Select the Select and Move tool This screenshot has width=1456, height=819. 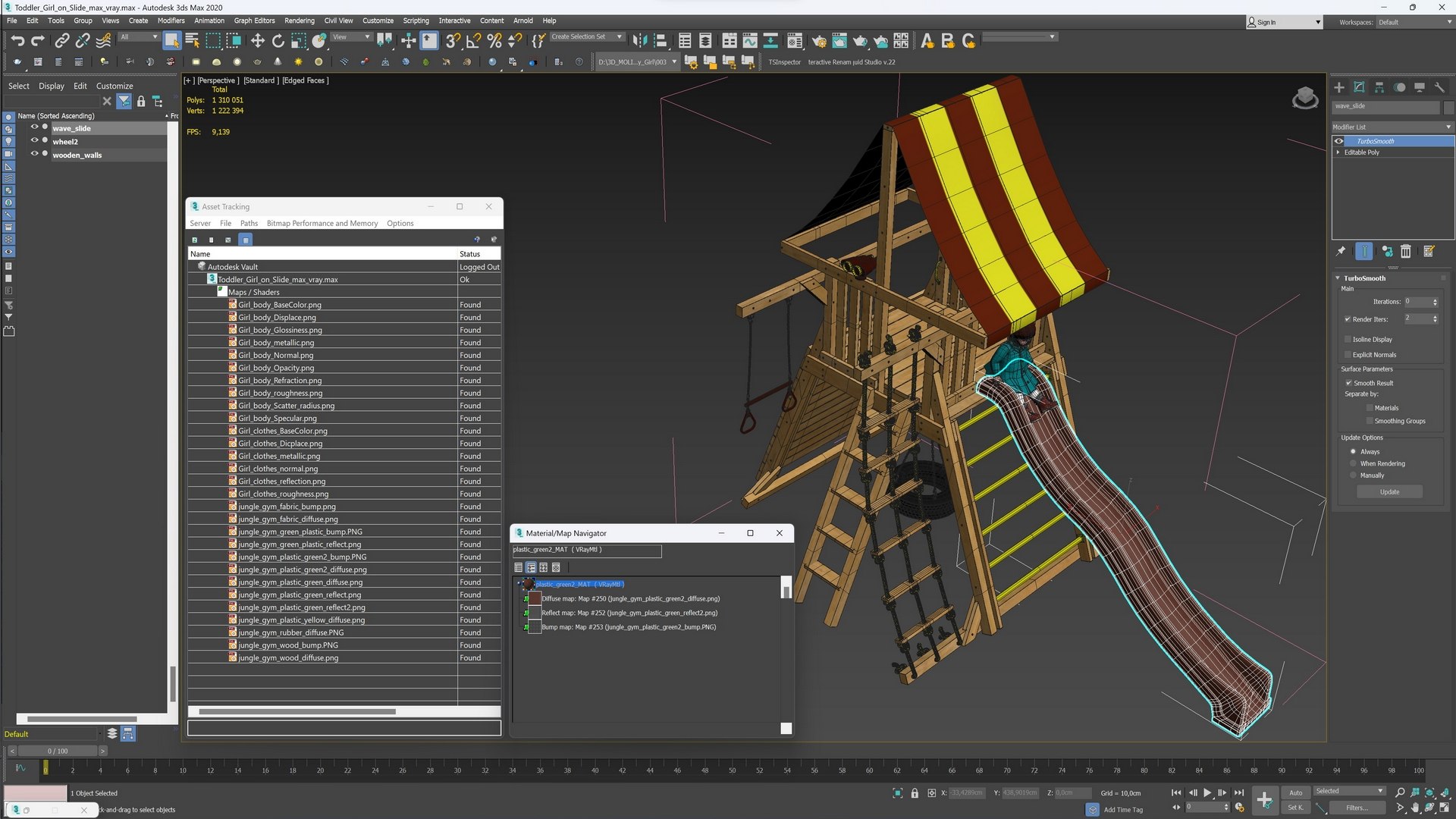click(x=258, y=40)
